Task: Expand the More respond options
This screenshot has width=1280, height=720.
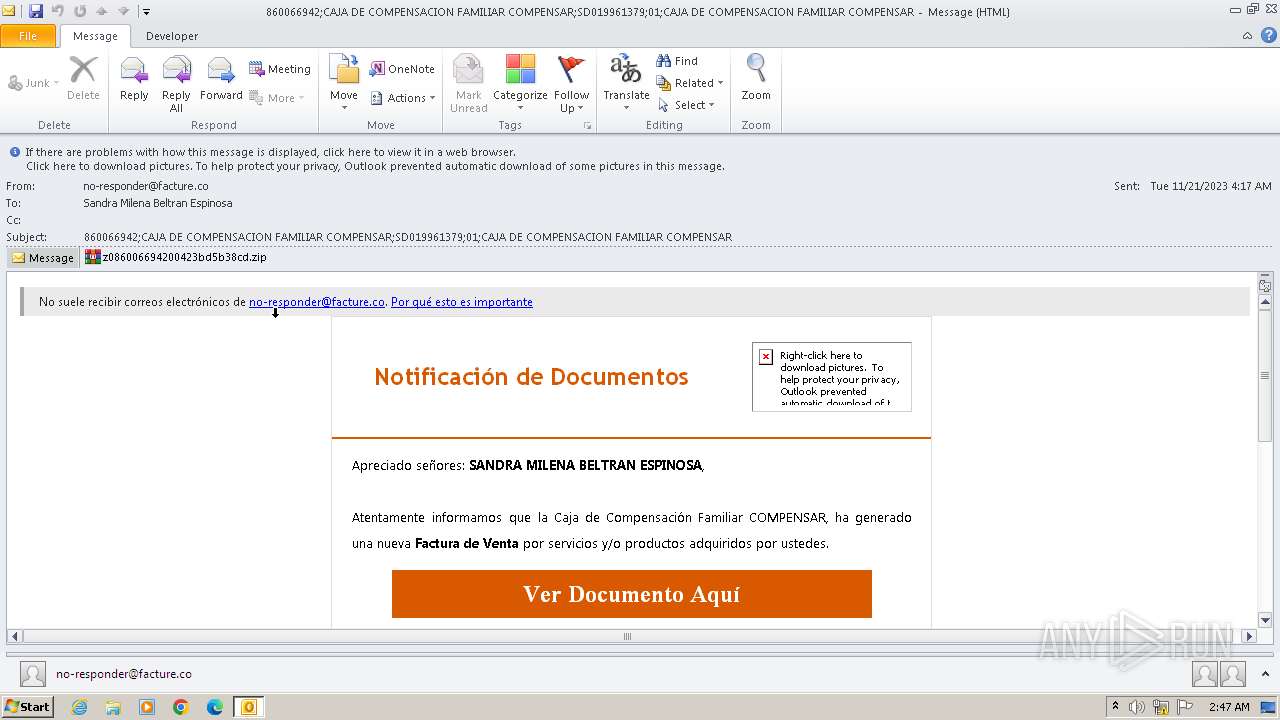Action: click(x=277, y=98)
